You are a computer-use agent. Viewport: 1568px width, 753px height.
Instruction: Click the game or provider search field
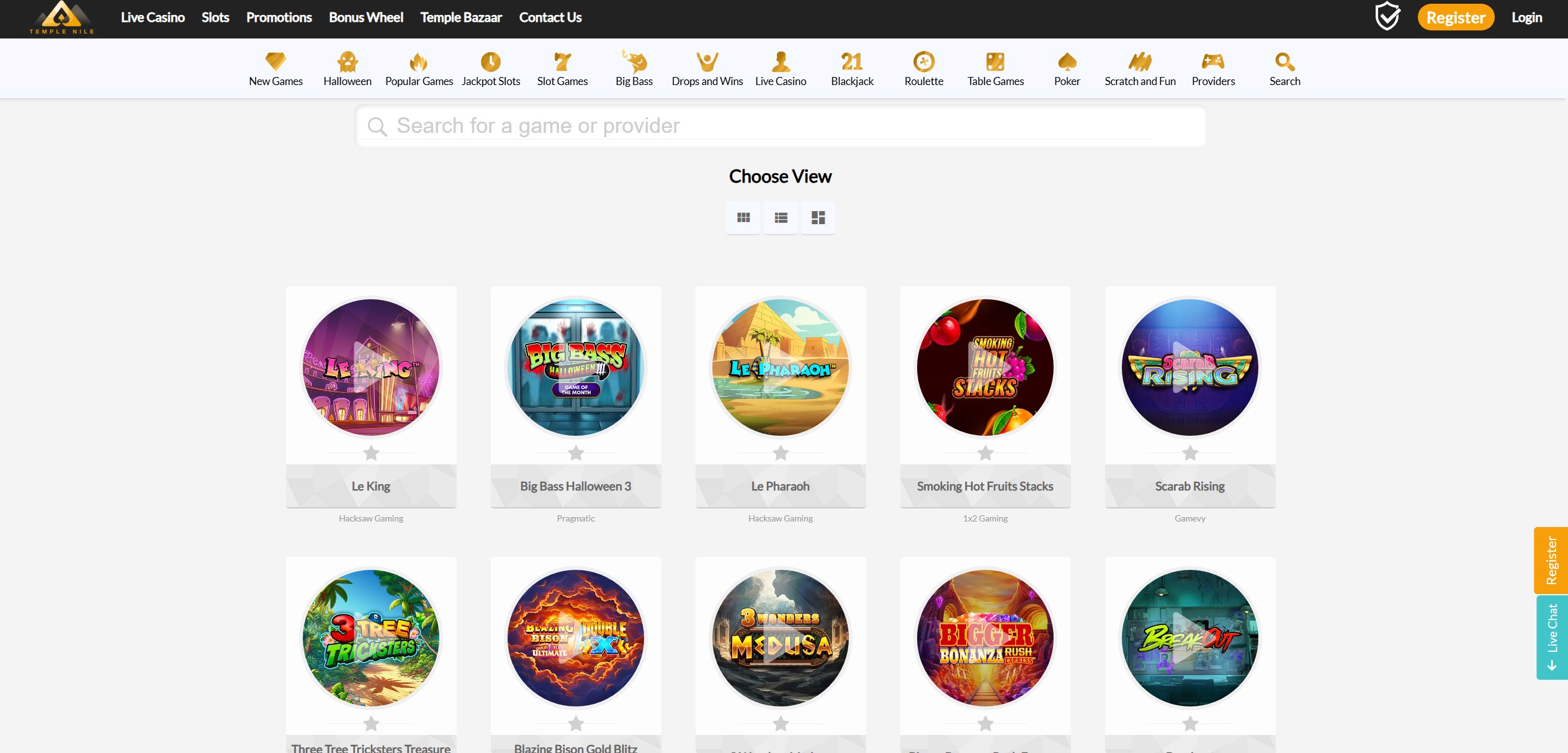click(x=780, y=126)
